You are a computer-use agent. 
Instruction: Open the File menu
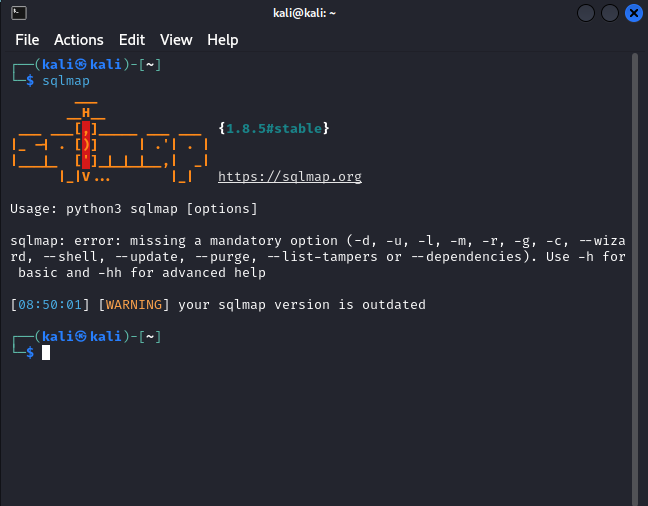pos(27,40)
